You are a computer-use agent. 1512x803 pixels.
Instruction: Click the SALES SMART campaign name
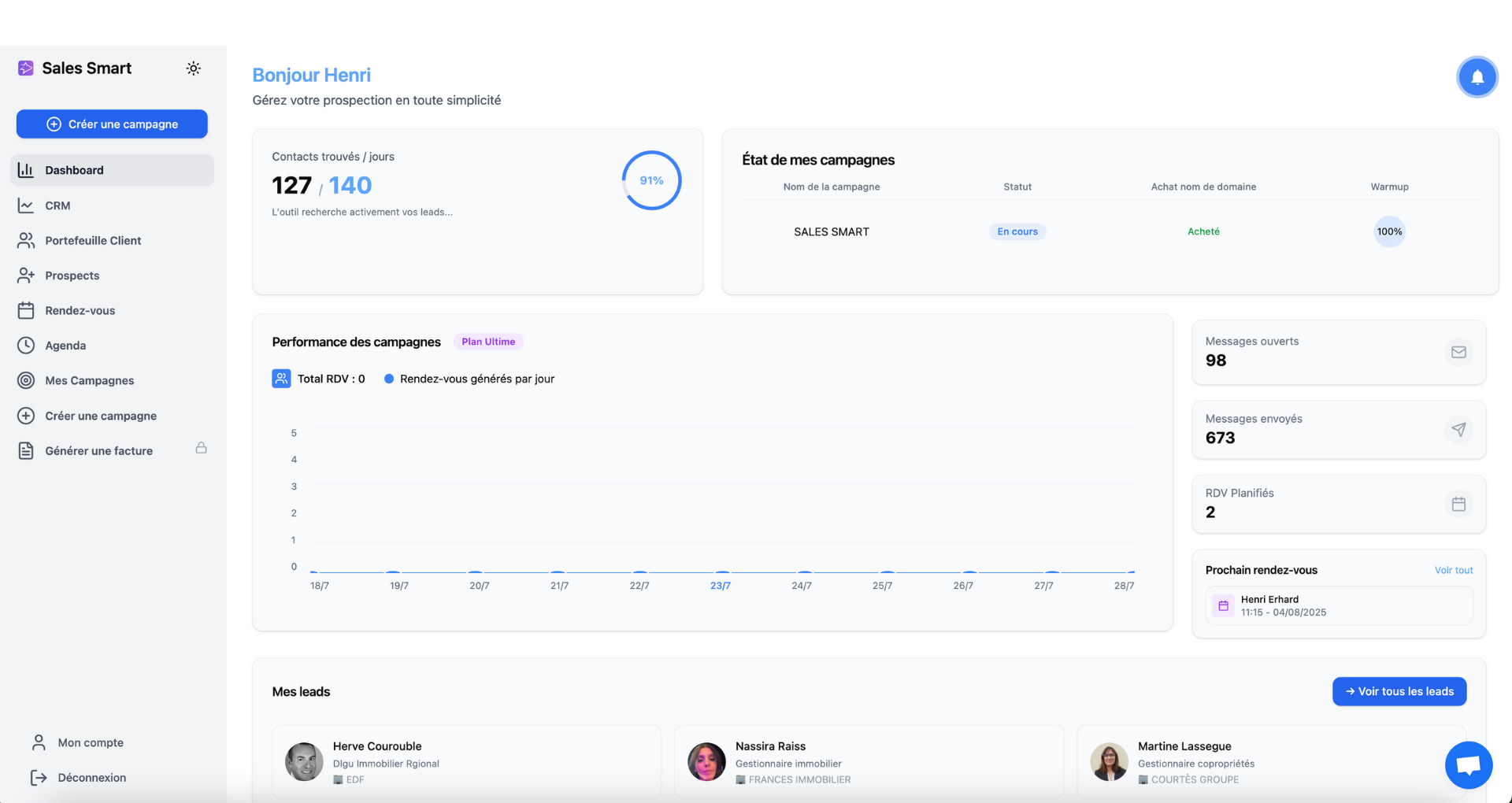point(832,231)
